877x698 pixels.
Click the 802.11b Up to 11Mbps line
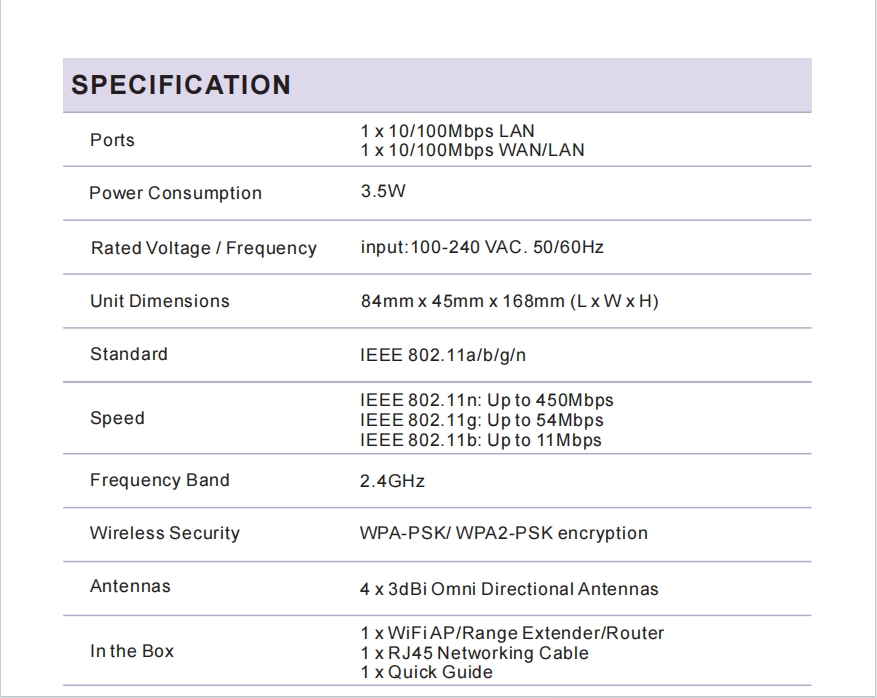[x=481, y=440]
